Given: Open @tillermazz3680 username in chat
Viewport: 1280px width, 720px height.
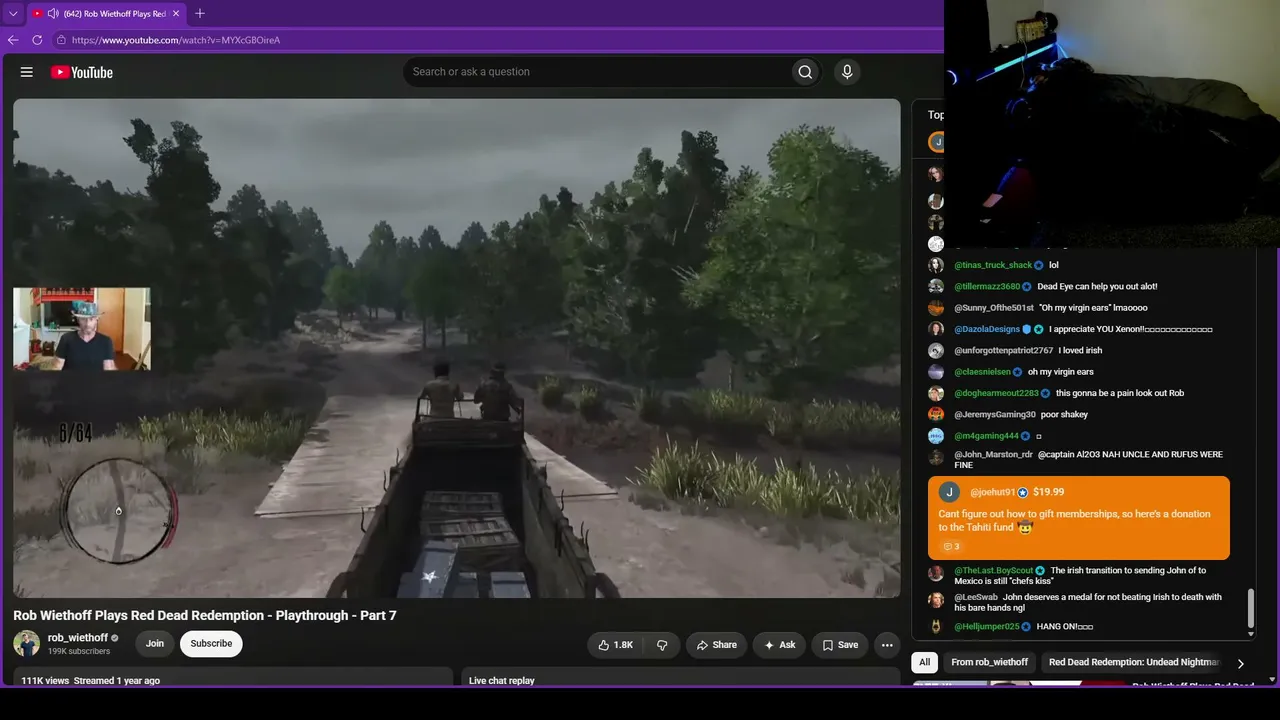Looking at the screenshot, I should click(987, 287).
